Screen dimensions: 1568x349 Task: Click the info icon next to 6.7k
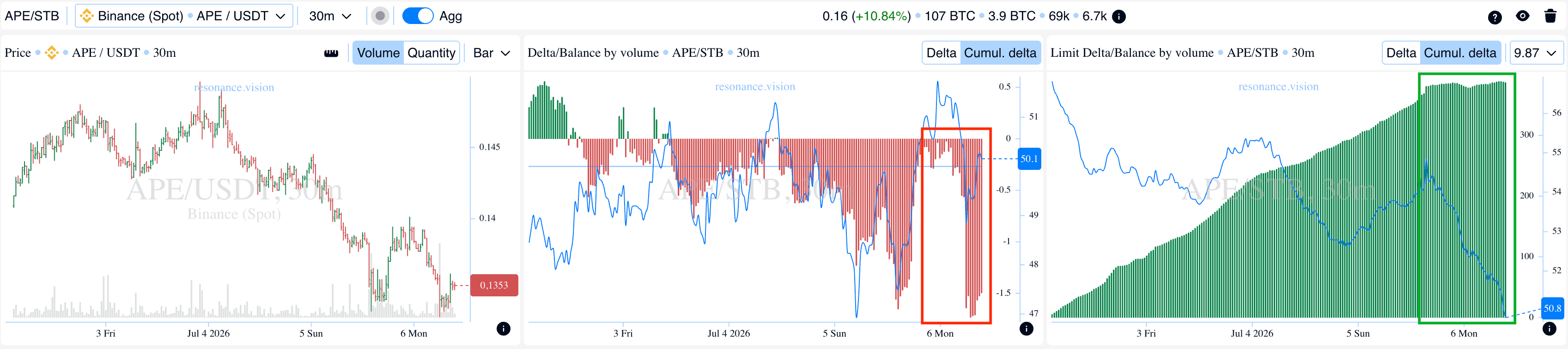tap(1119, 17)
